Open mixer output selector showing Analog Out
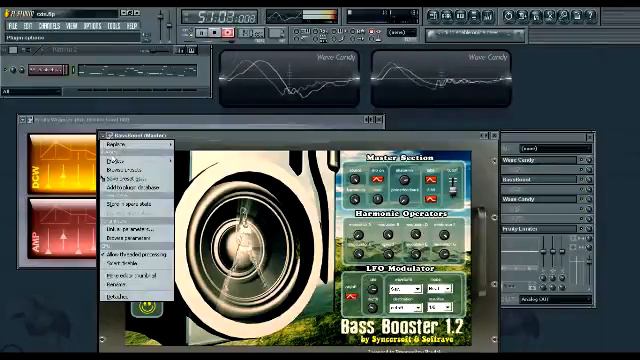Image resolution: width=640 pixels, height=360 pixels. tap(556, 299)
